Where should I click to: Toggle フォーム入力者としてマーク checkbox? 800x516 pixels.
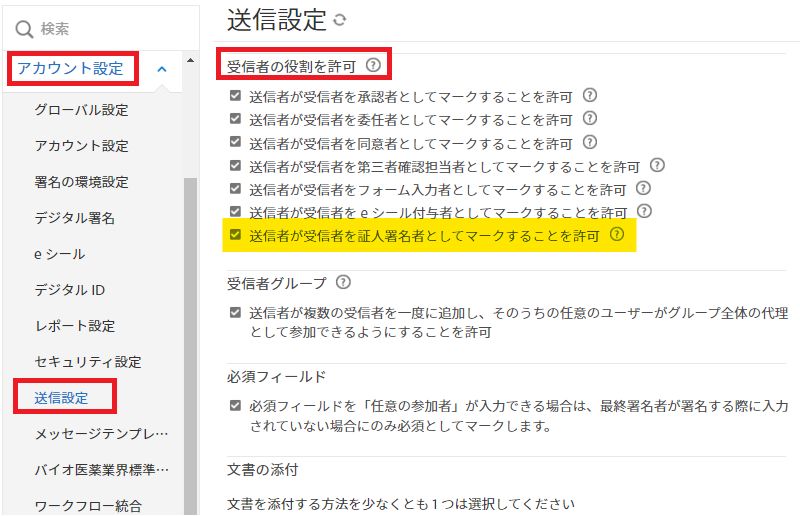pyautogui.click(x=235, y=188)
